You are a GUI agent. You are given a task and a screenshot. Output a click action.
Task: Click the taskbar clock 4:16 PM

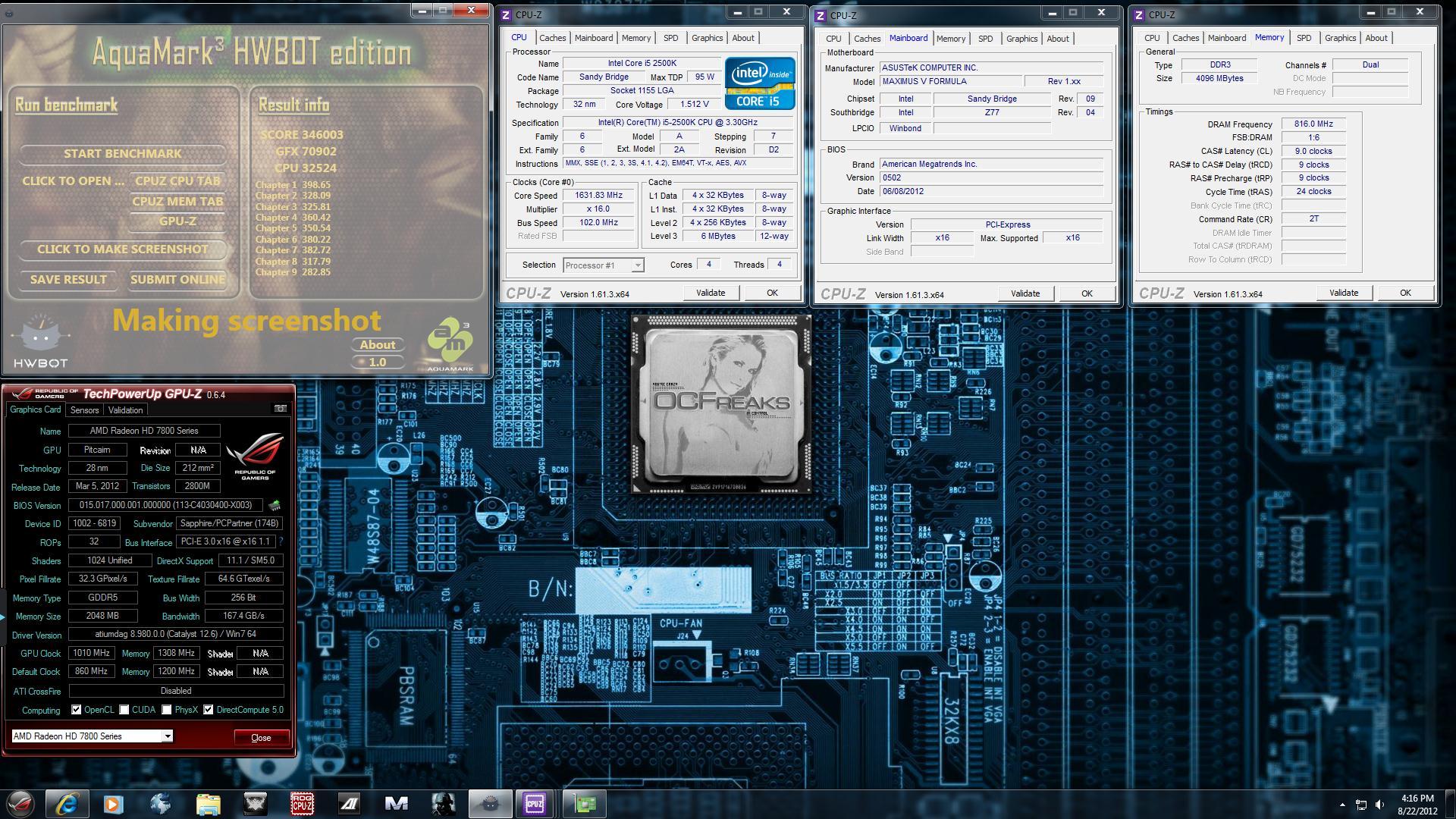pos(1417,798)
